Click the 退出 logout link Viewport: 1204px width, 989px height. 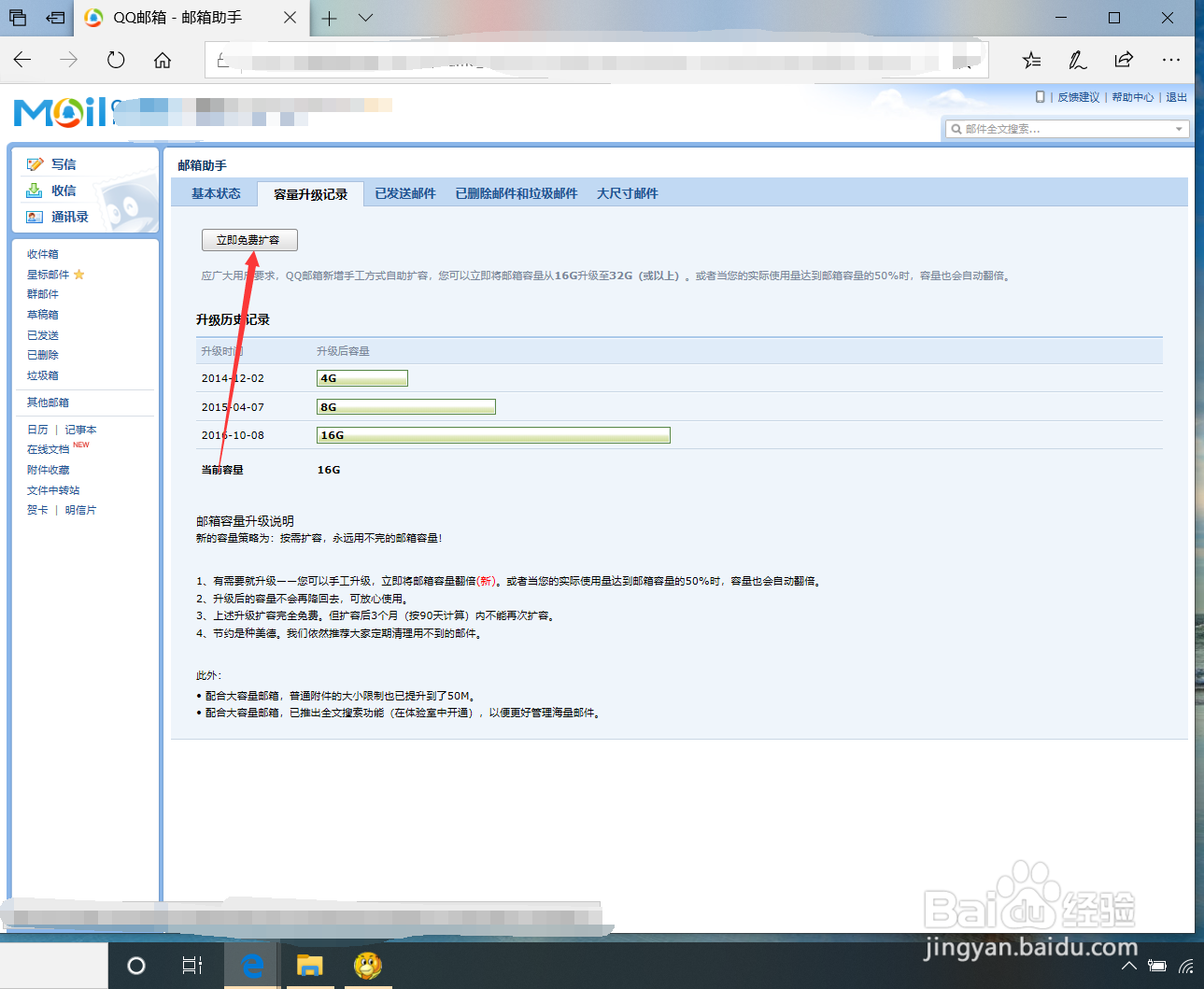[x=1176, y=97]
